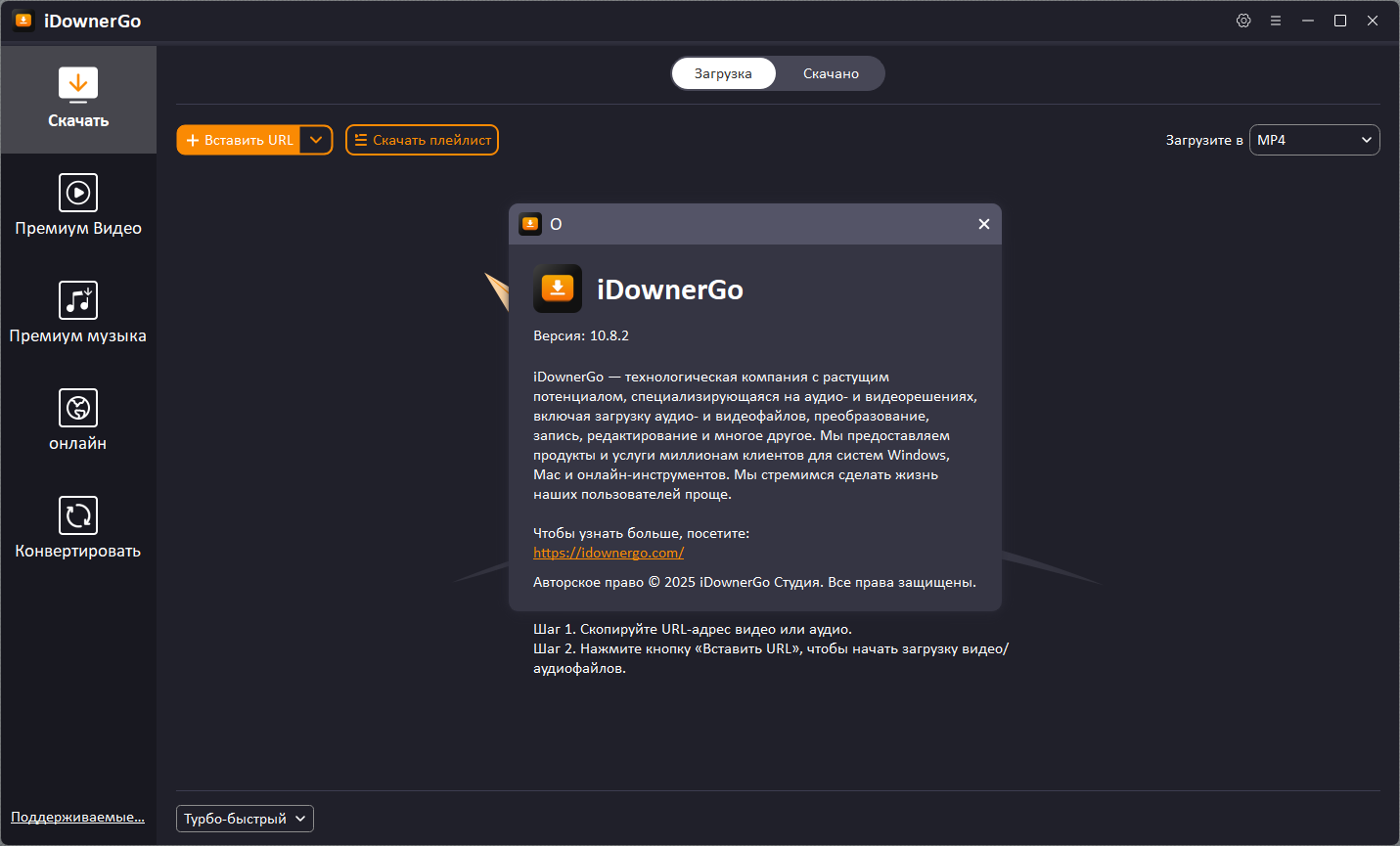Click the Скачать плейлист button
Image resolution: width=1400 pixels, height=846 pixels.
click(422, 140)
